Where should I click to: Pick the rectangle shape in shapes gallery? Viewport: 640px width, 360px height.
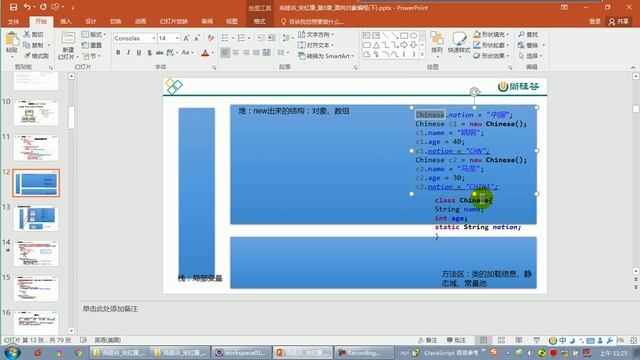[404, 36]
